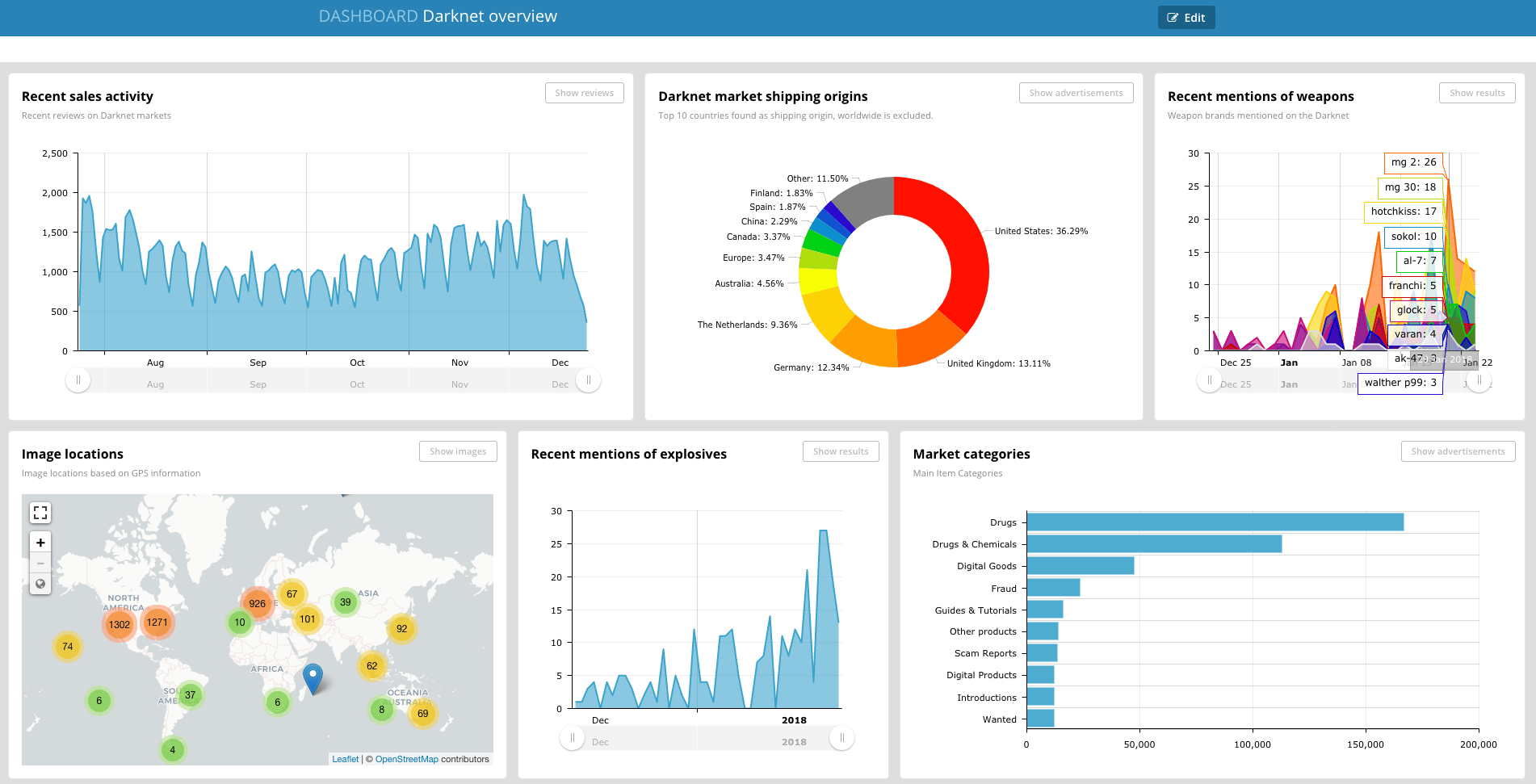Click Show images button
This screenshot has width=1536, height=784.
458,451
